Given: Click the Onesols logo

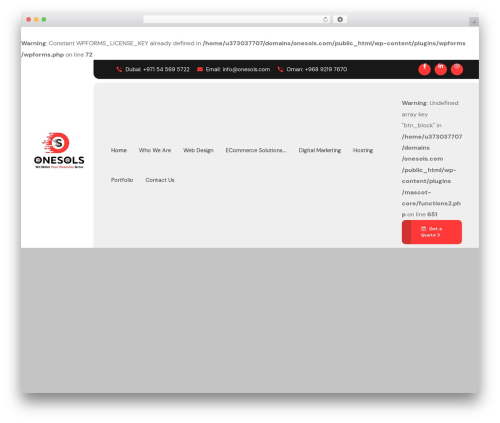Looking at the screenshot, I should (x=59, y=150).
